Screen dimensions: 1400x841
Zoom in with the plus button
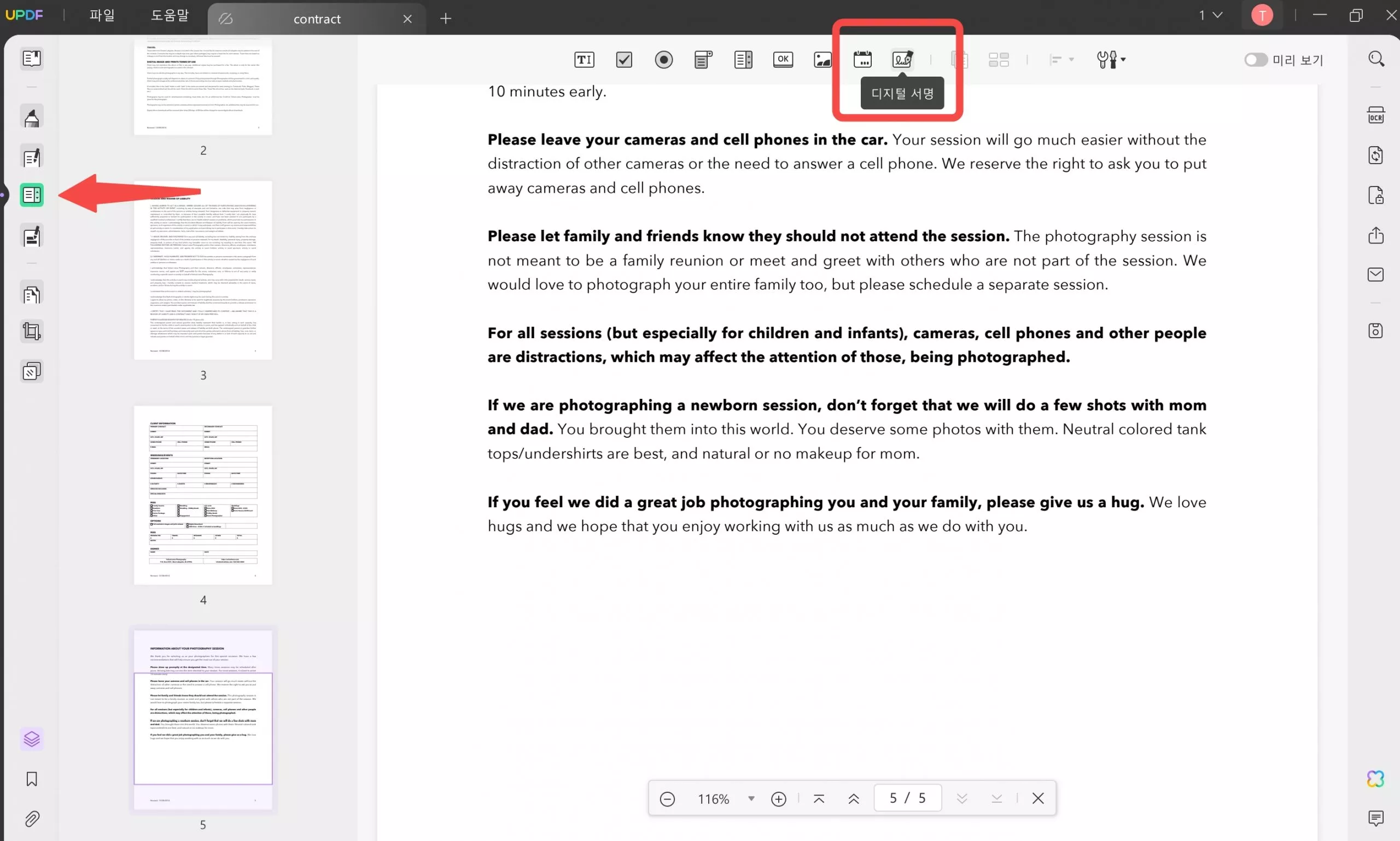click(x=779, y=798)
